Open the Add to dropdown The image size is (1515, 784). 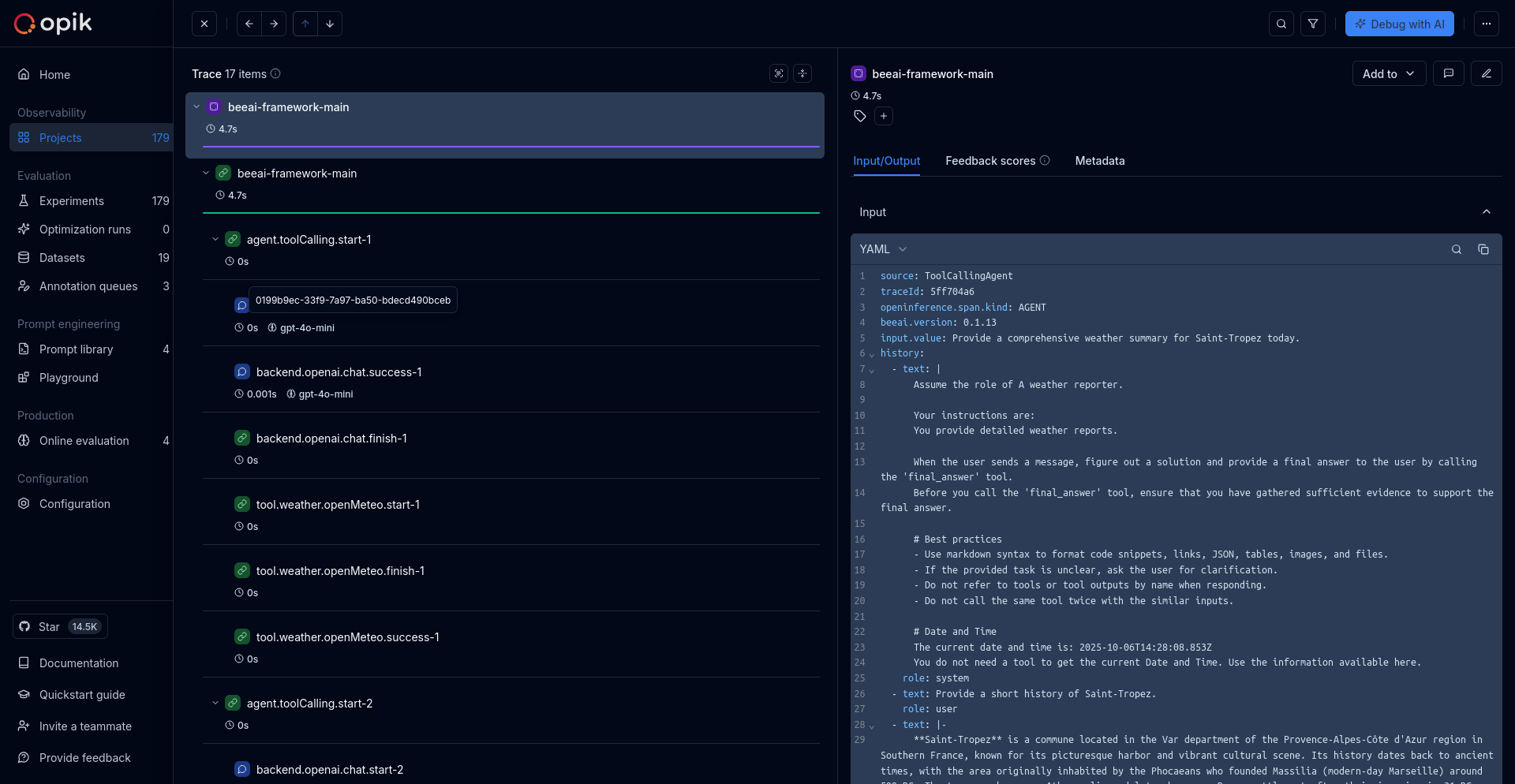click(1388, 73)
